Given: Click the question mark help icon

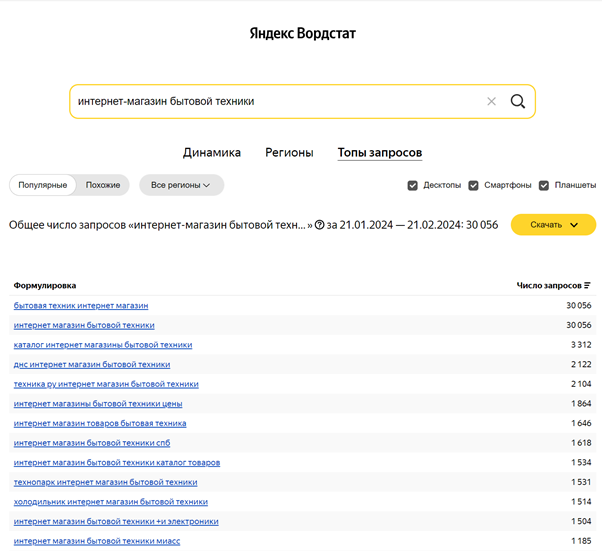Looking at the screenshot, I should point(319,225).
